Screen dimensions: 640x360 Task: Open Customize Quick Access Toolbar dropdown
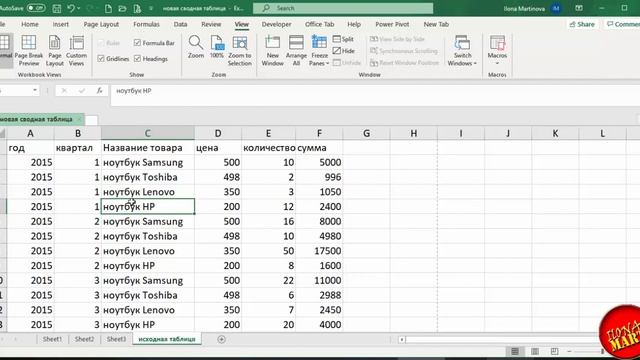coord(151,8)
